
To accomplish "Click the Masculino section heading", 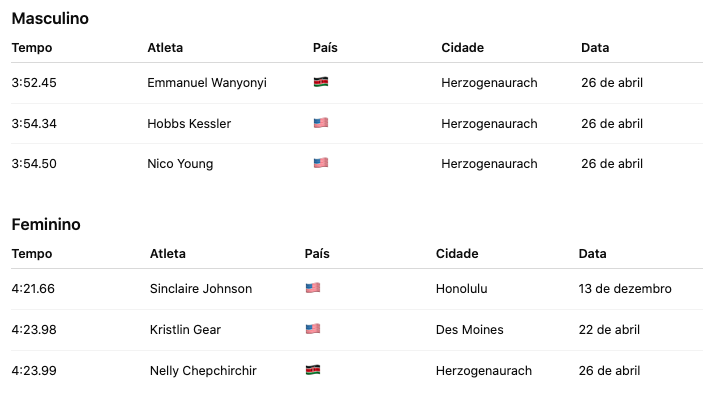I will (50, 18).
